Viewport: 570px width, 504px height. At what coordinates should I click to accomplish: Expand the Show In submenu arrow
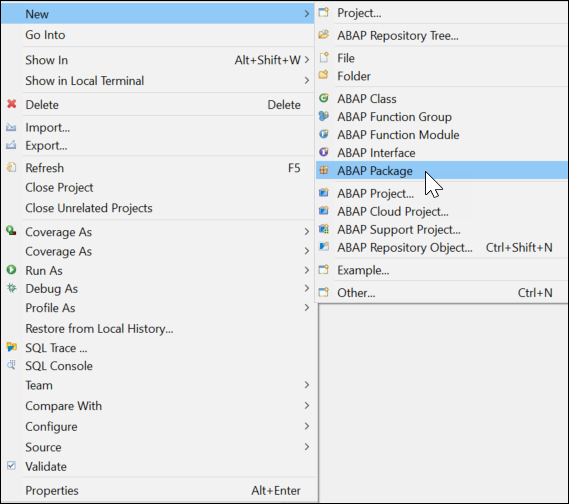tap(307, 60)
